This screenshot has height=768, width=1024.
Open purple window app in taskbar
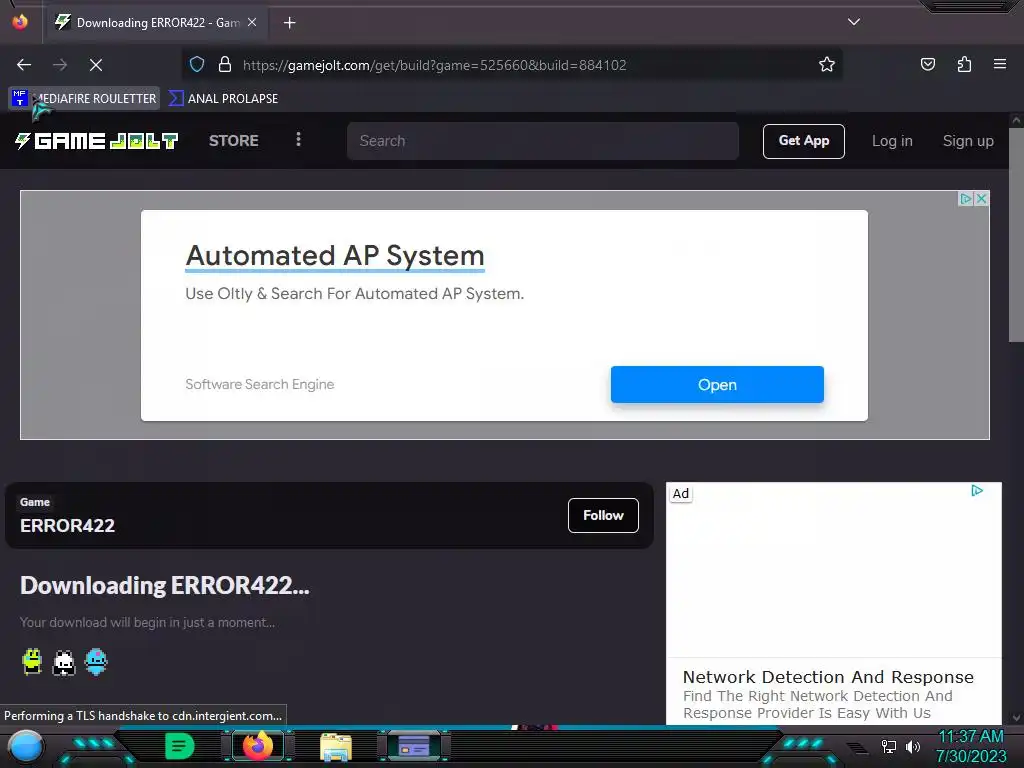[414, 745]
